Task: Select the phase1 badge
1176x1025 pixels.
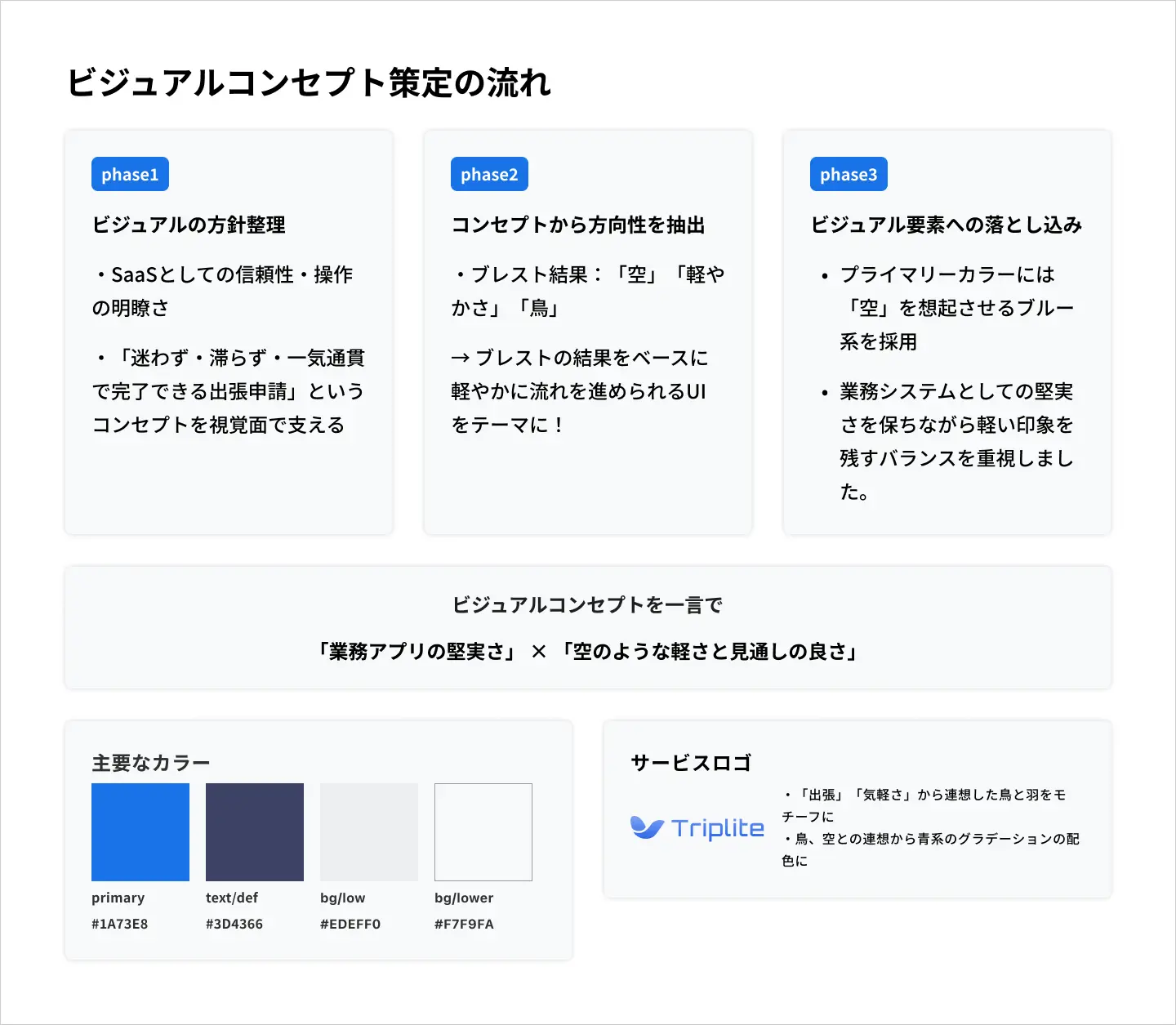Action: click(x=130, y=174)
